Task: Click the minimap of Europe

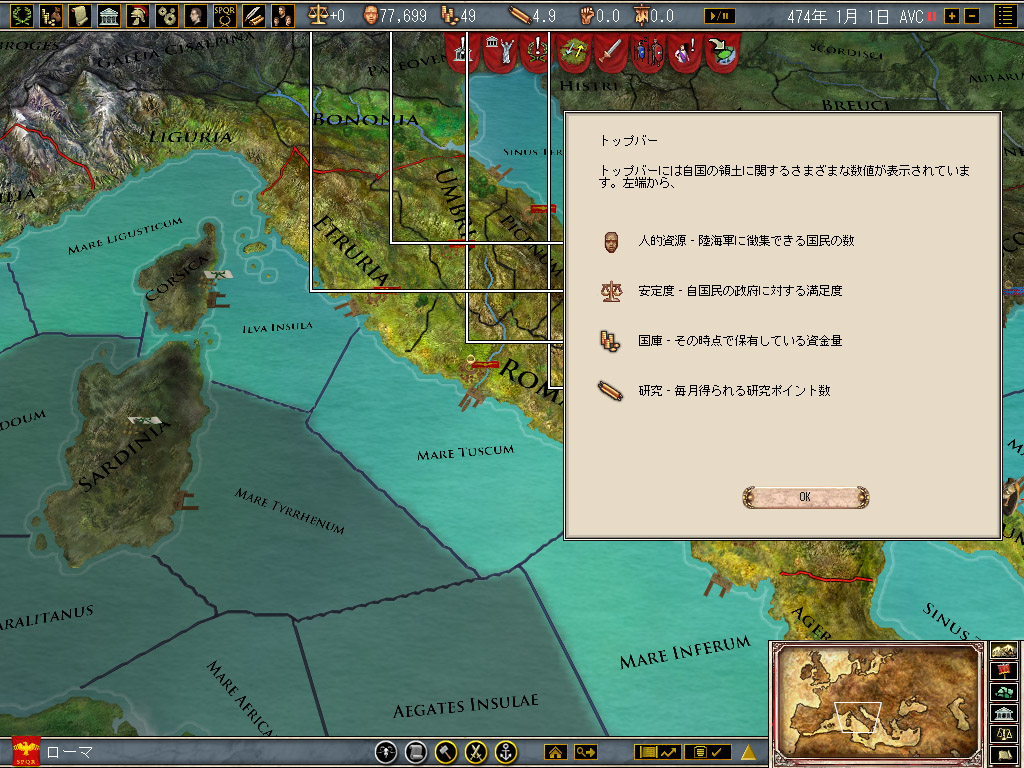Action: (x=880, y=704)
